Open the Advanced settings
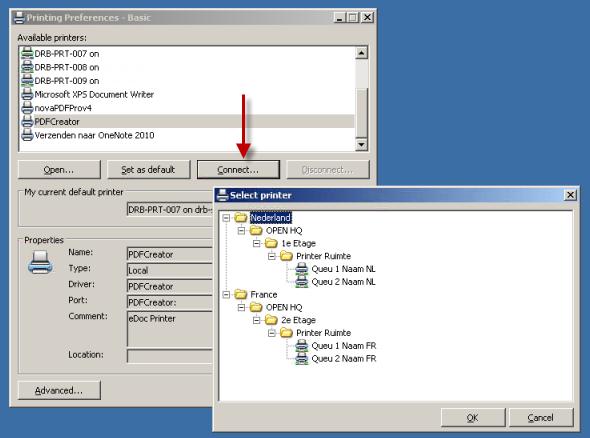The width and height of the screenshot is (590, 438). (59, 390)
